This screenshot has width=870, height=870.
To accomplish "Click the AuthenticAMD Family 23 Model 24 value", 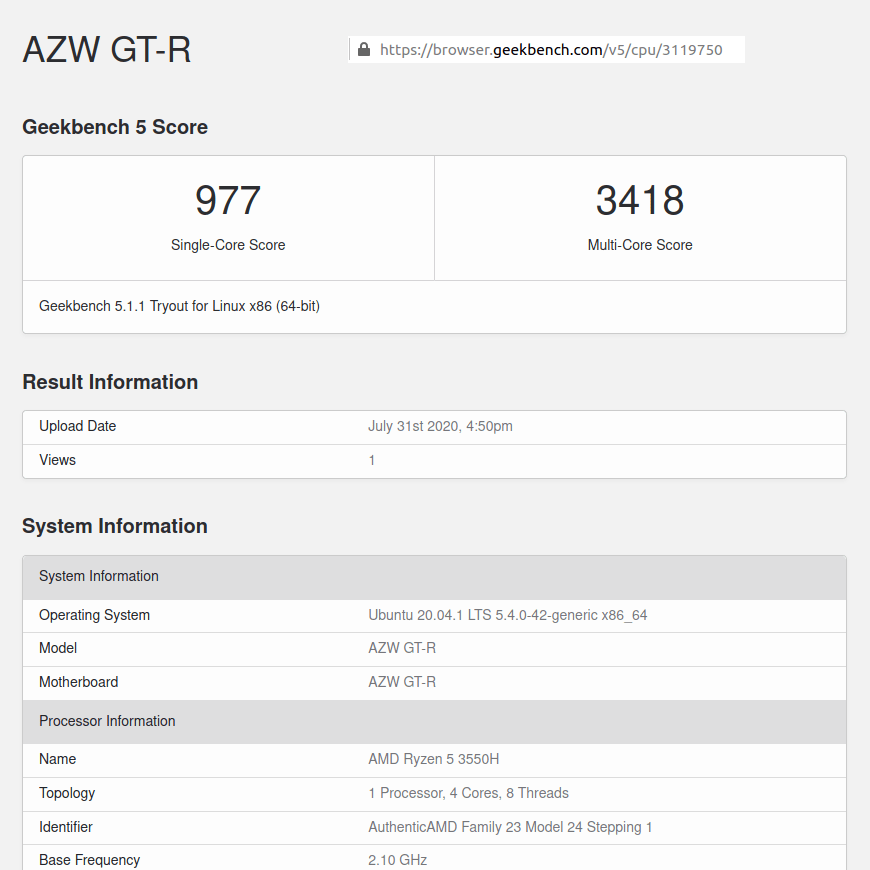I will tap(510, 827).
